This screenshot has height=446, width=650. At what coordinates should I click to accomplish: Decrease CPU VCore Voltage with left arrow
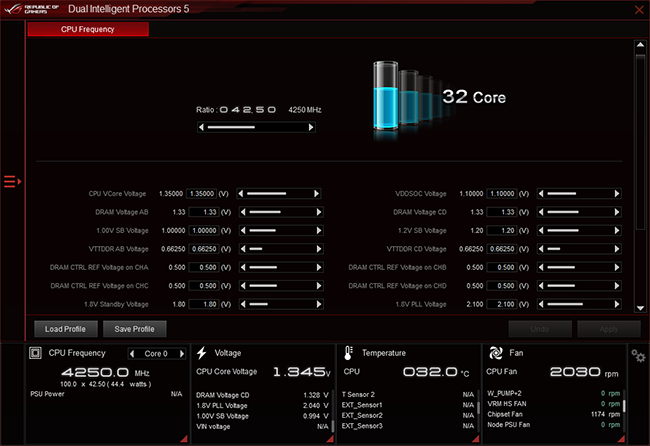coord(241,194)
